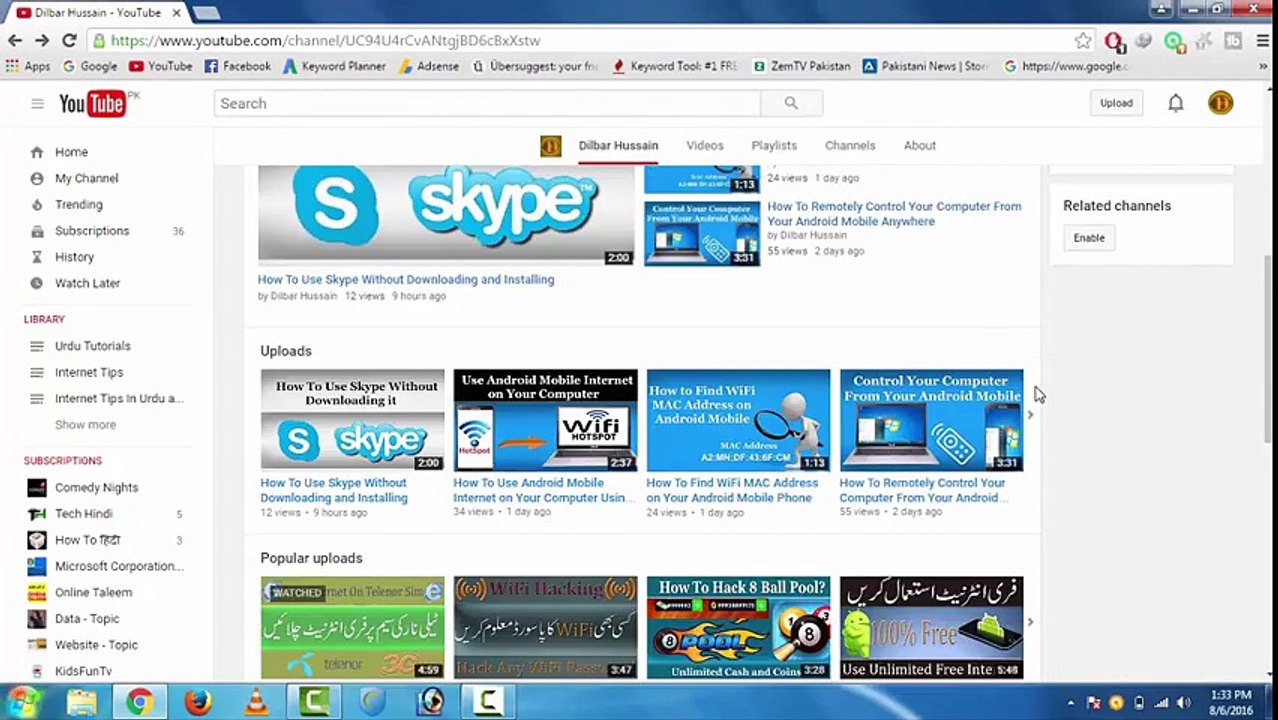Screen dimensions: 1278x720
Task: Click the volume icon in system tray
Action: click(1185, 703)
